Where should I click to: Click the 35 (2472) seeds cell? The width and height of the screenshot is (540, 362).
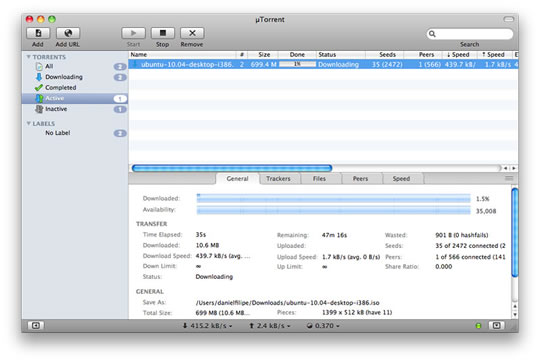387,64
